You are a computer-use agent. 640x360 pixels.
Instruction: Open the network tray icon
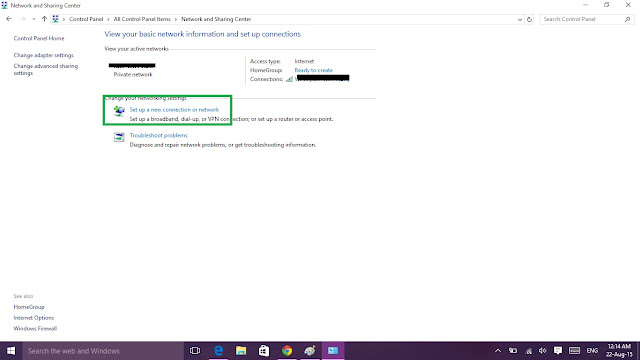[x=529, y=351]
